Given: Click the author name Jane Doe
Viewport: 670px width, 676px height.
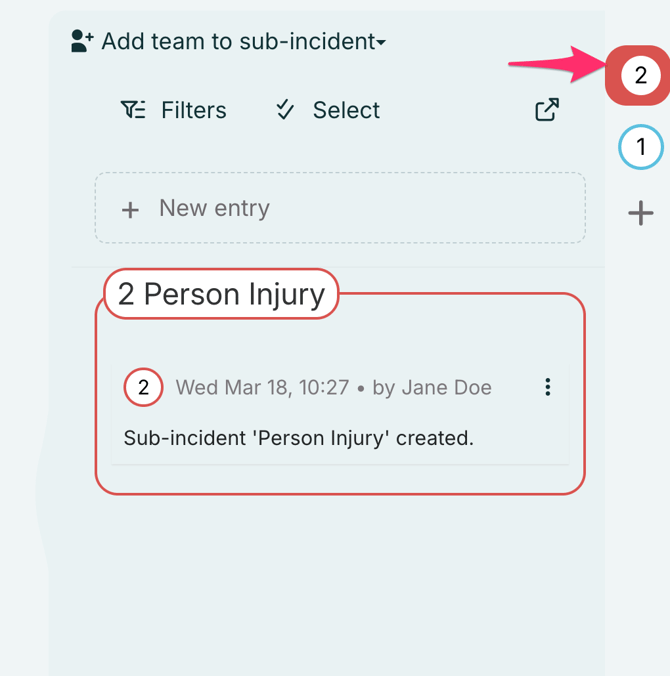Looking at the screenshot, I should (x=446, y=387).
